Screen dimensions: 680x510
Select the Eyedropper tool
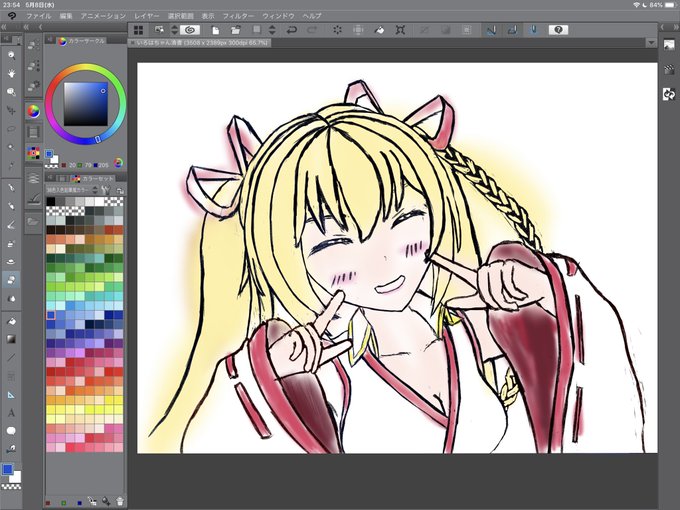[11, 165]
